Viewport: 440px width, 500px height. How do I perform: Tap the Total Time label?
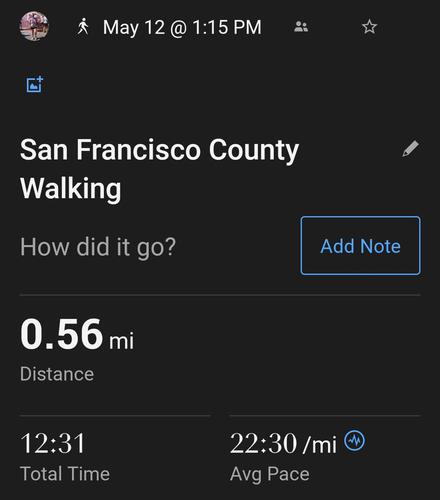[65, 474]
